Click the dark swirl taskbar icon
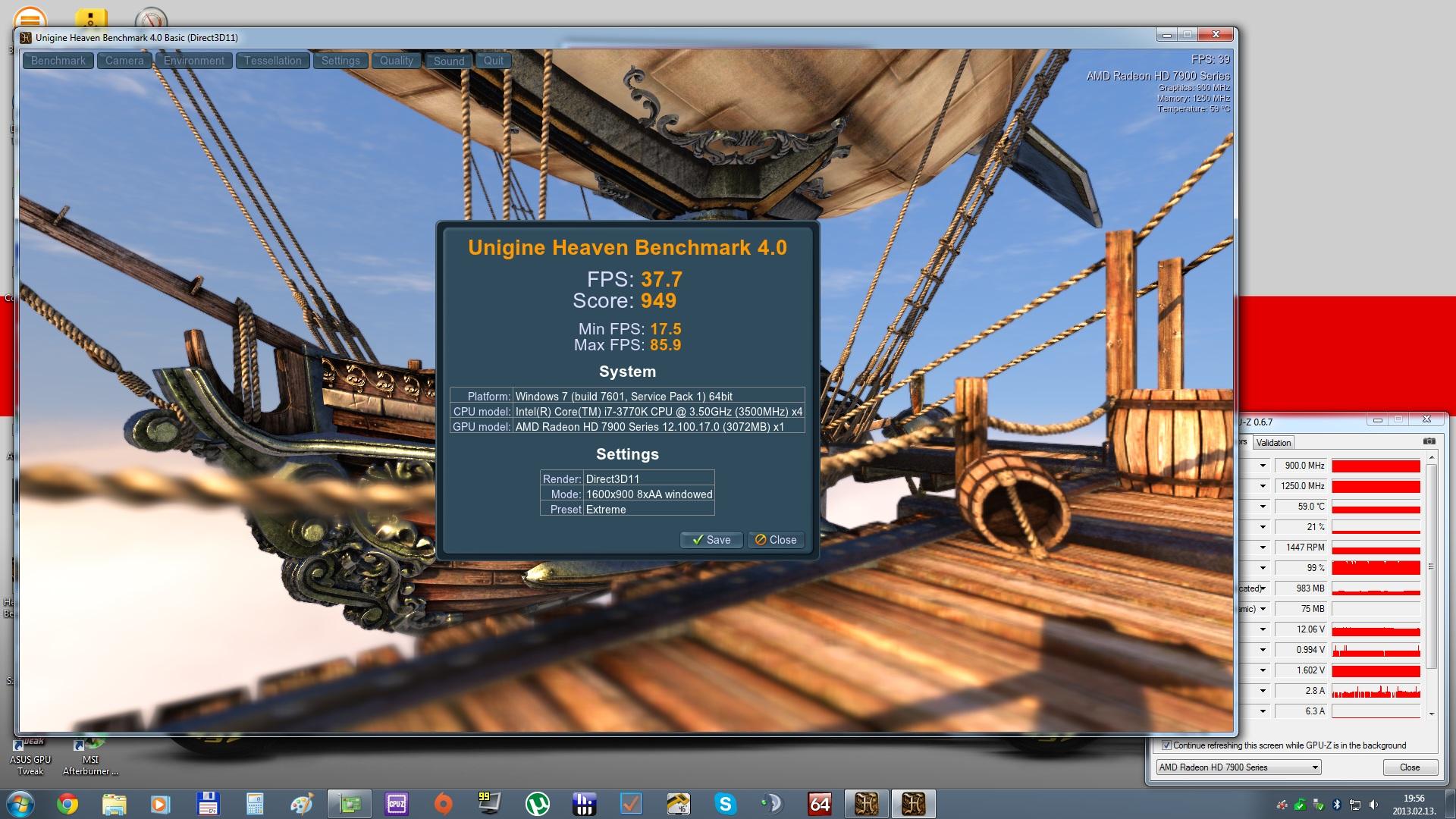The height and width of the screenshot is (819, 1456). [x=772, y=804]
